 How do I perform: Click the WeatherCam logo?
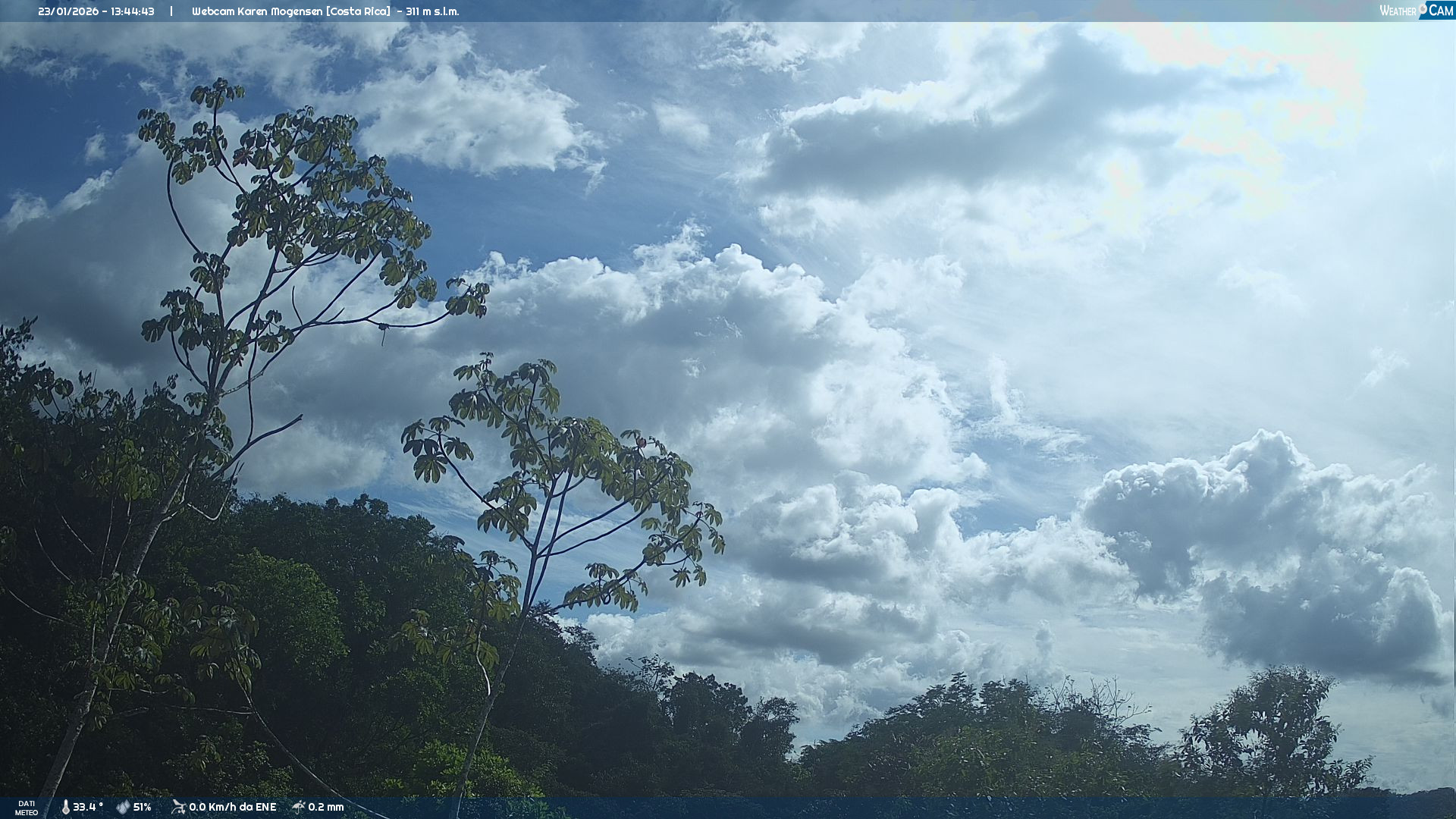point(1416,11)
